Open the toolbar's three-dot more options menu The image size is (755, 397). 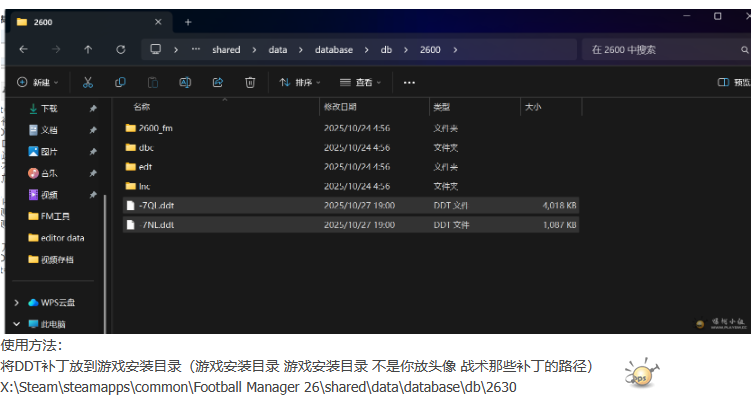click(x=409, y=83)
